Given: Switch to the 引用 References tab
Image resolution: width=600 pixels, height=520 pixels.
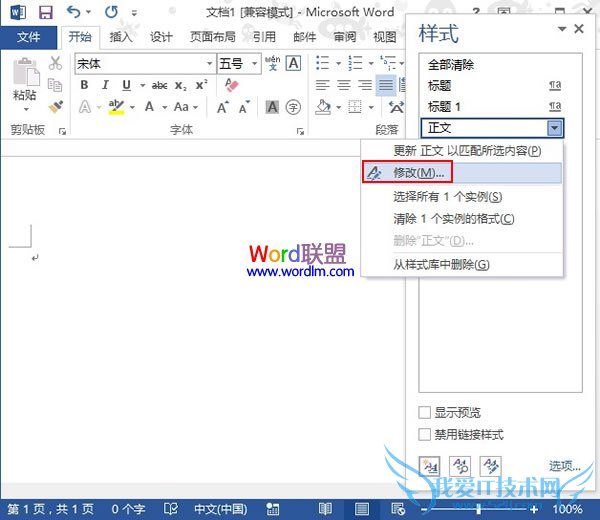Looking at the screenshot, I should tap(264, 37).
